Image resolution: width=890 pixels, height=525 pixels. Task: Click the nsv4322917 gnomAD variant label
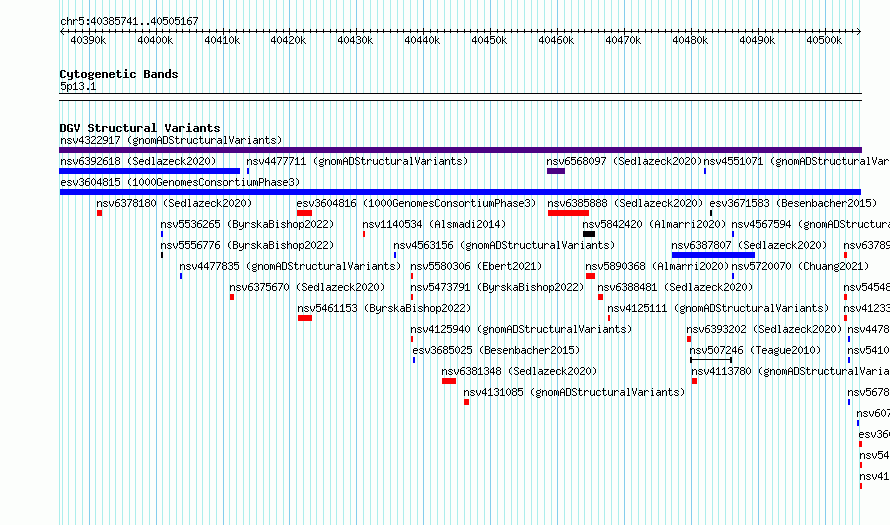[171, 140]
